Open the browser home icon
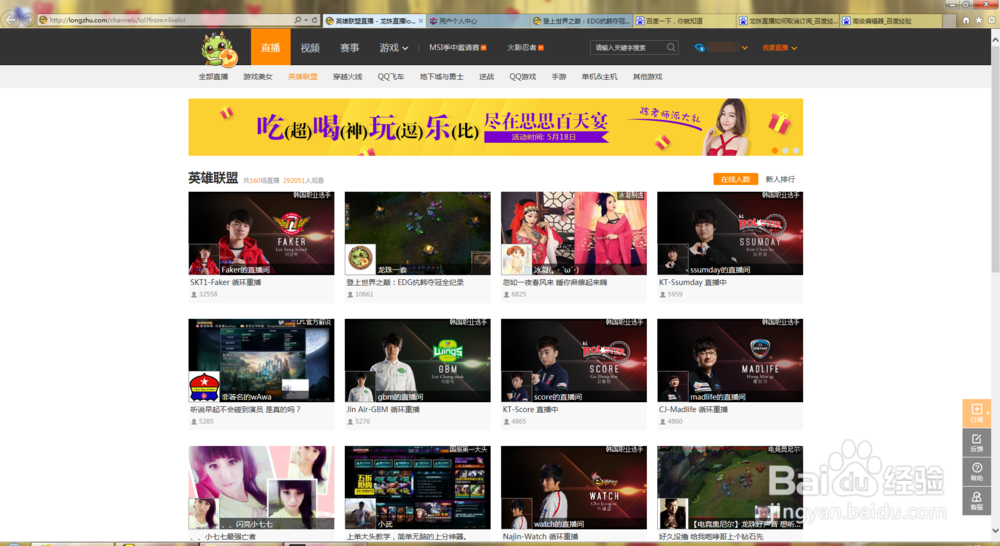This screenshot has height=546, width=1000. (x=966, y=20)
